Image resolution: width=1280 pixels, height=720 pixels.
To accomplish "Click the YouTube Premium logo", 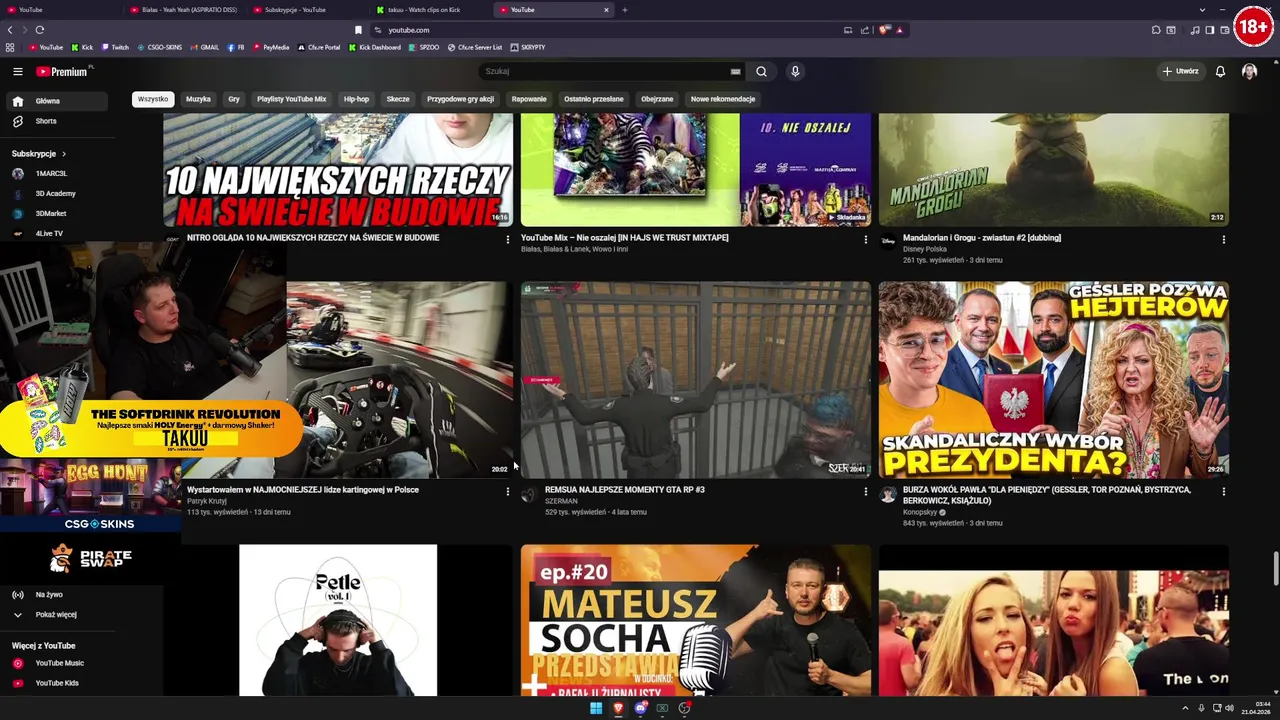I will click(62, 72).
